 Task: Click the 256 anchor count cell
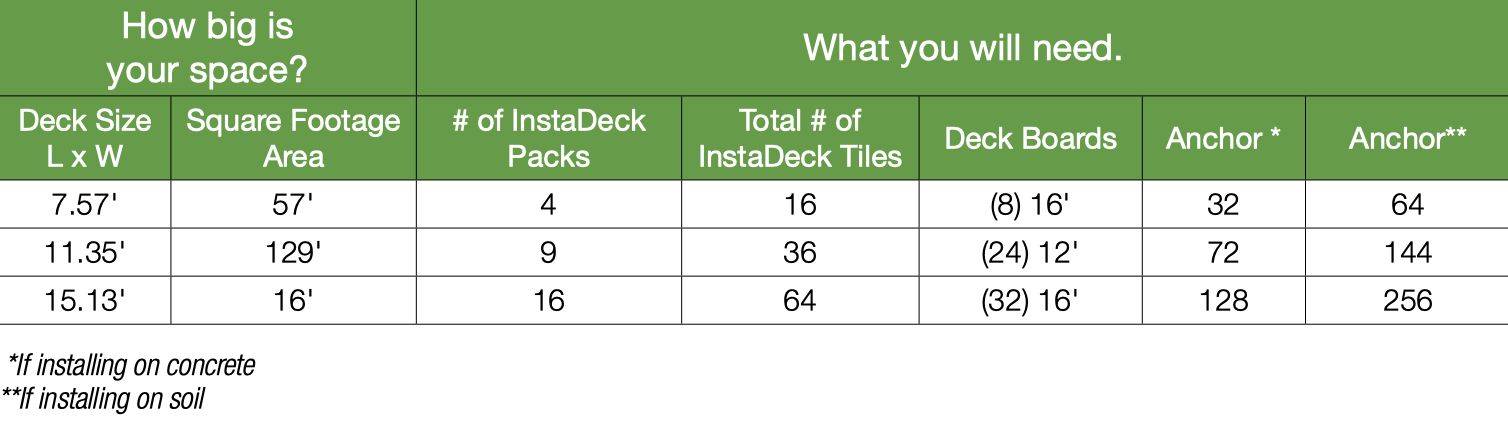tap(1407, 300)
